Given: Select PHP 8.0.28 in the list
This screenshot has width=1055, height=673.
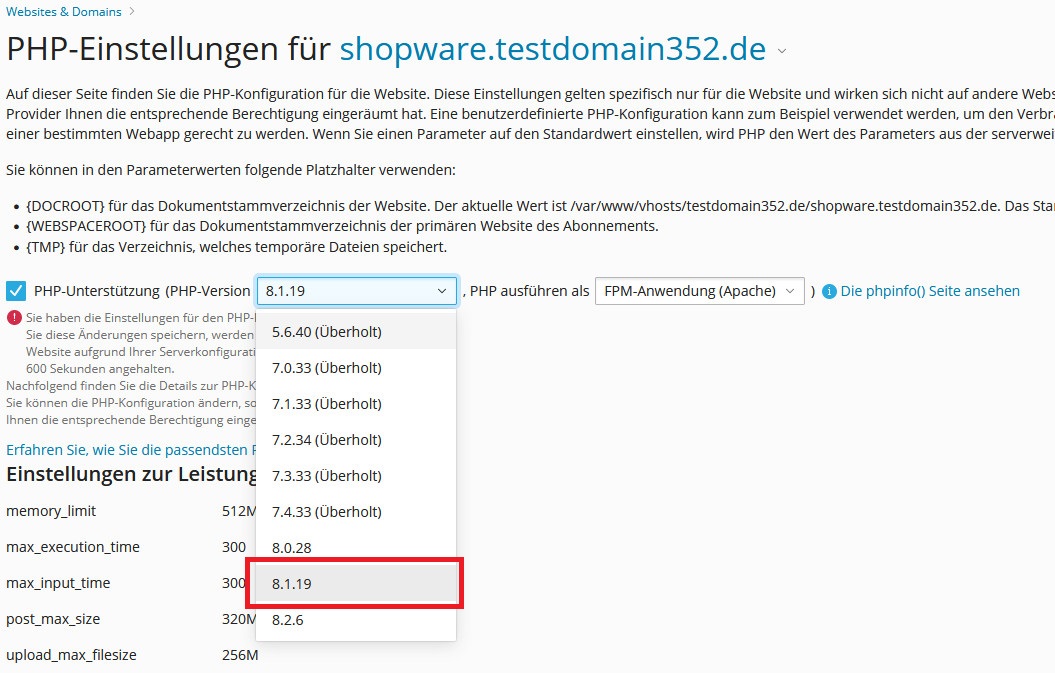Looking at the screenshot, I should pos(356,548).
